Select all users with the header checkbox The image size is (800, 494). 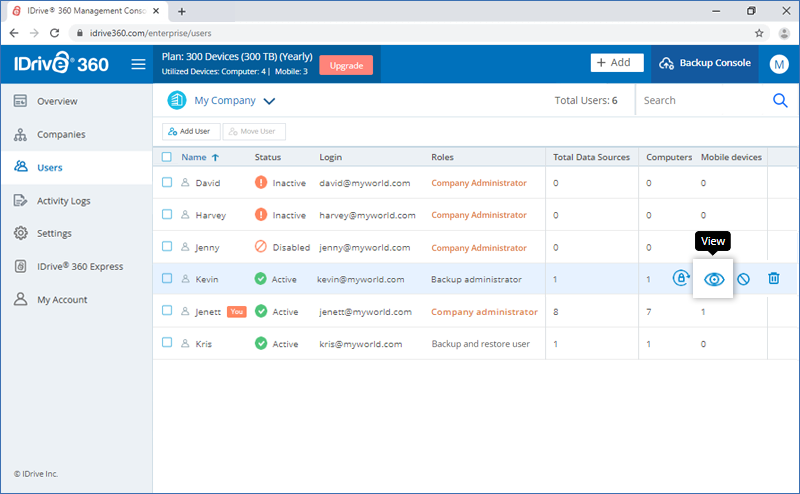click(167, 157)
